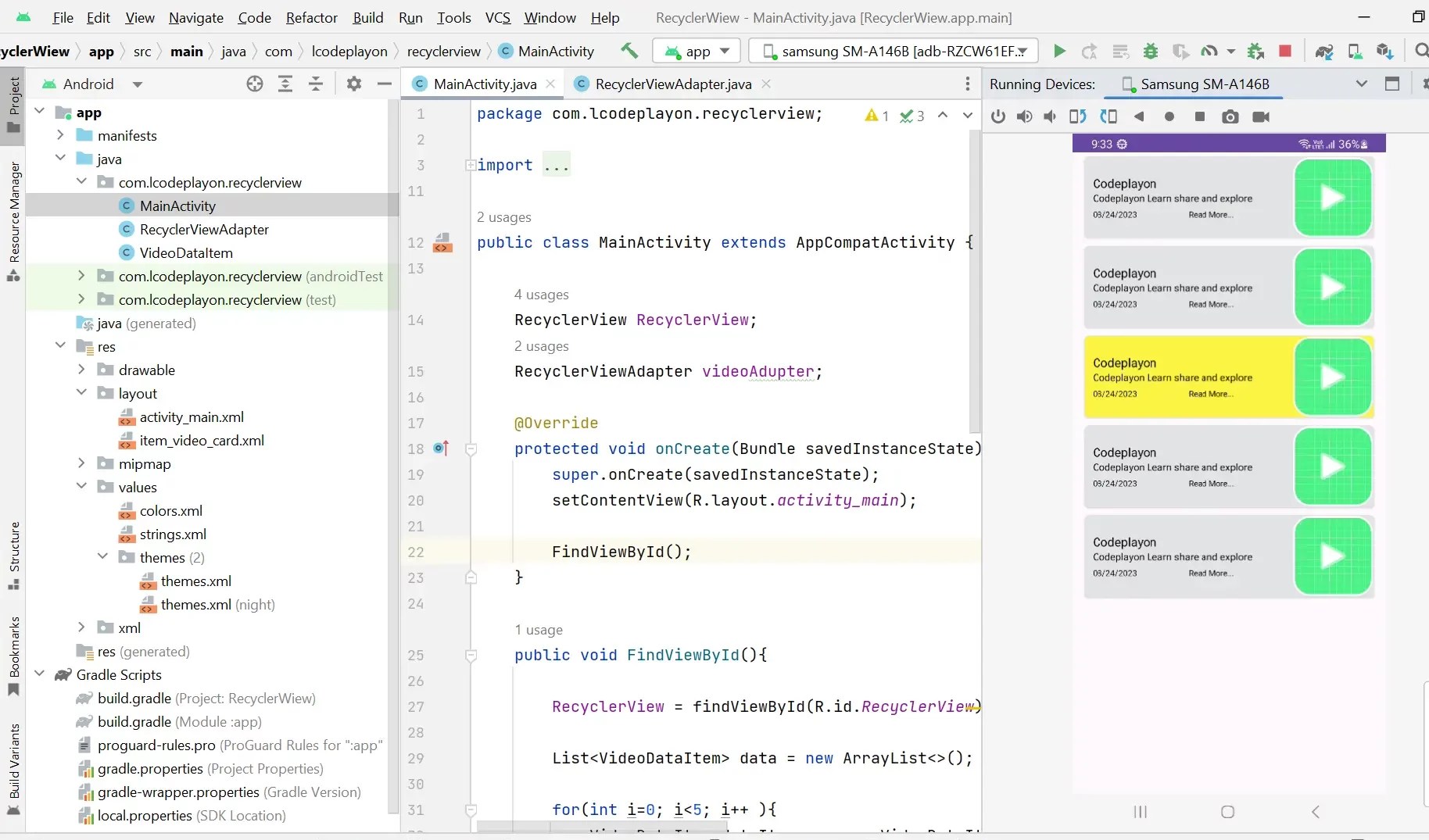Viewport: 1429px width, 840px height.
Task: Open the Refactor menu
Action: coord(312,17)
